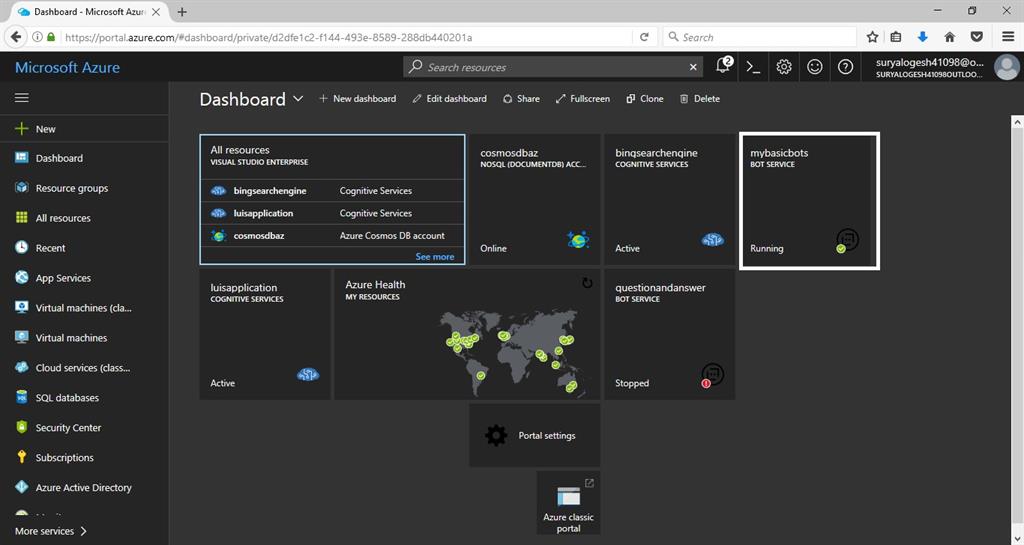Open the Azure classic portal tile
1024x545 pixels.
tap(568, 505)
